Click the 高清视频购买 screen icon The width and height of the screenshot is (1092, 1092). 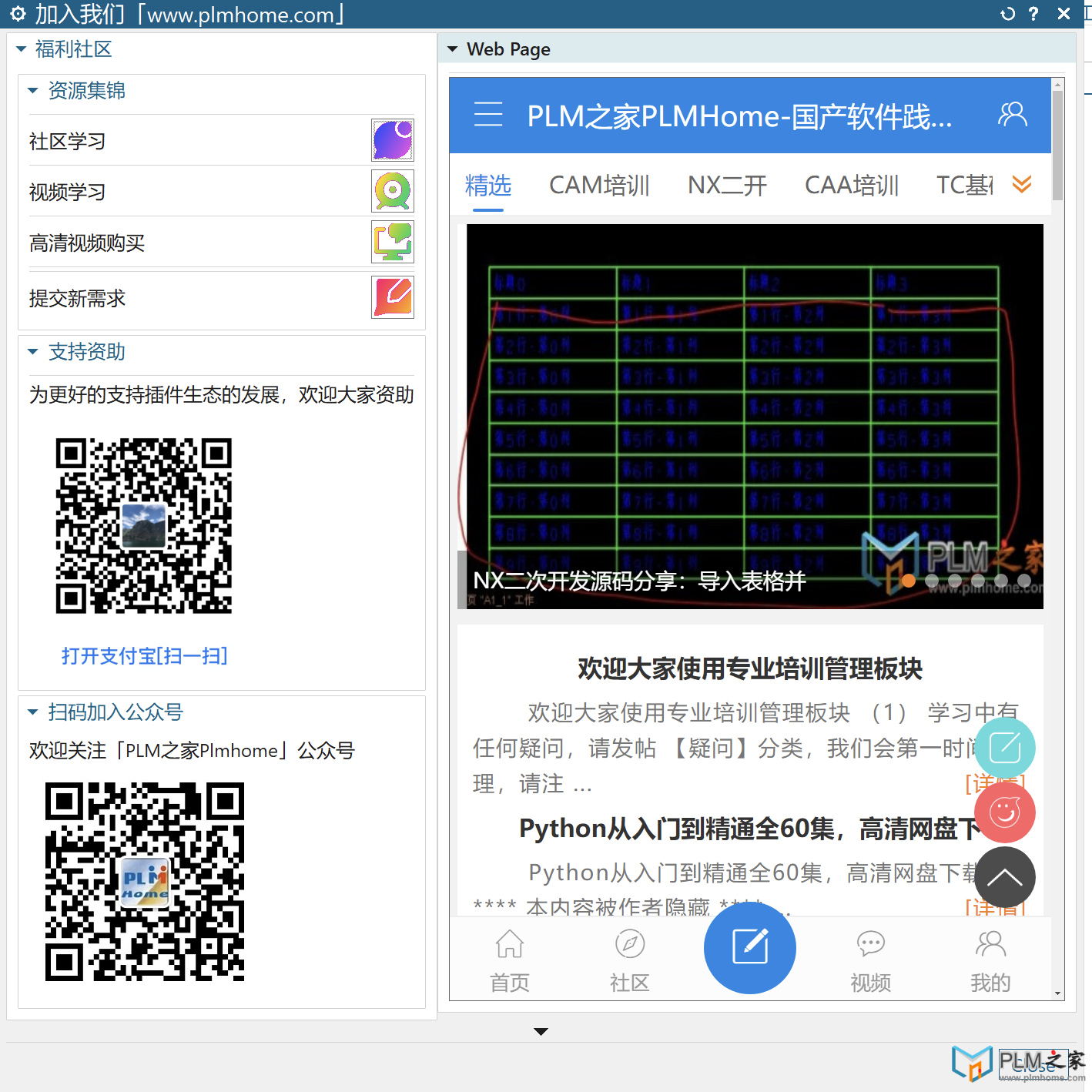[x=392, y=241]
